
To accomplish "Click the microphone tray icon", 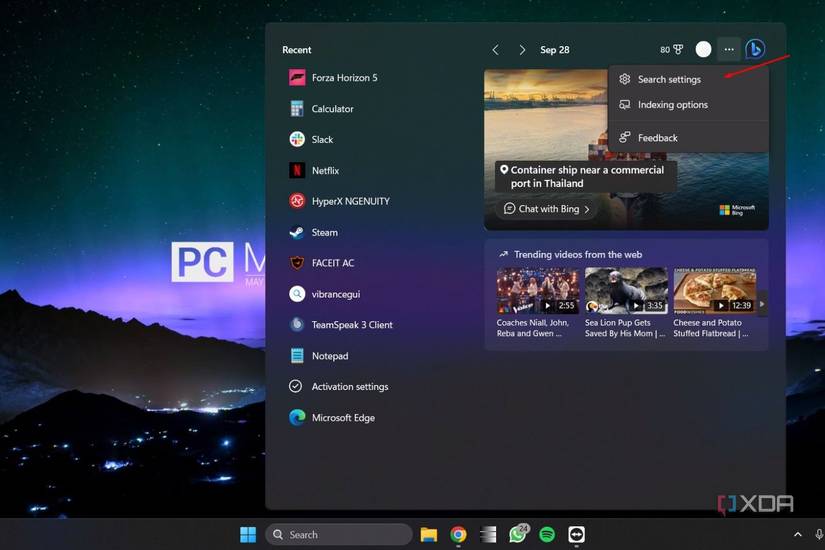I will click(819, 535).
